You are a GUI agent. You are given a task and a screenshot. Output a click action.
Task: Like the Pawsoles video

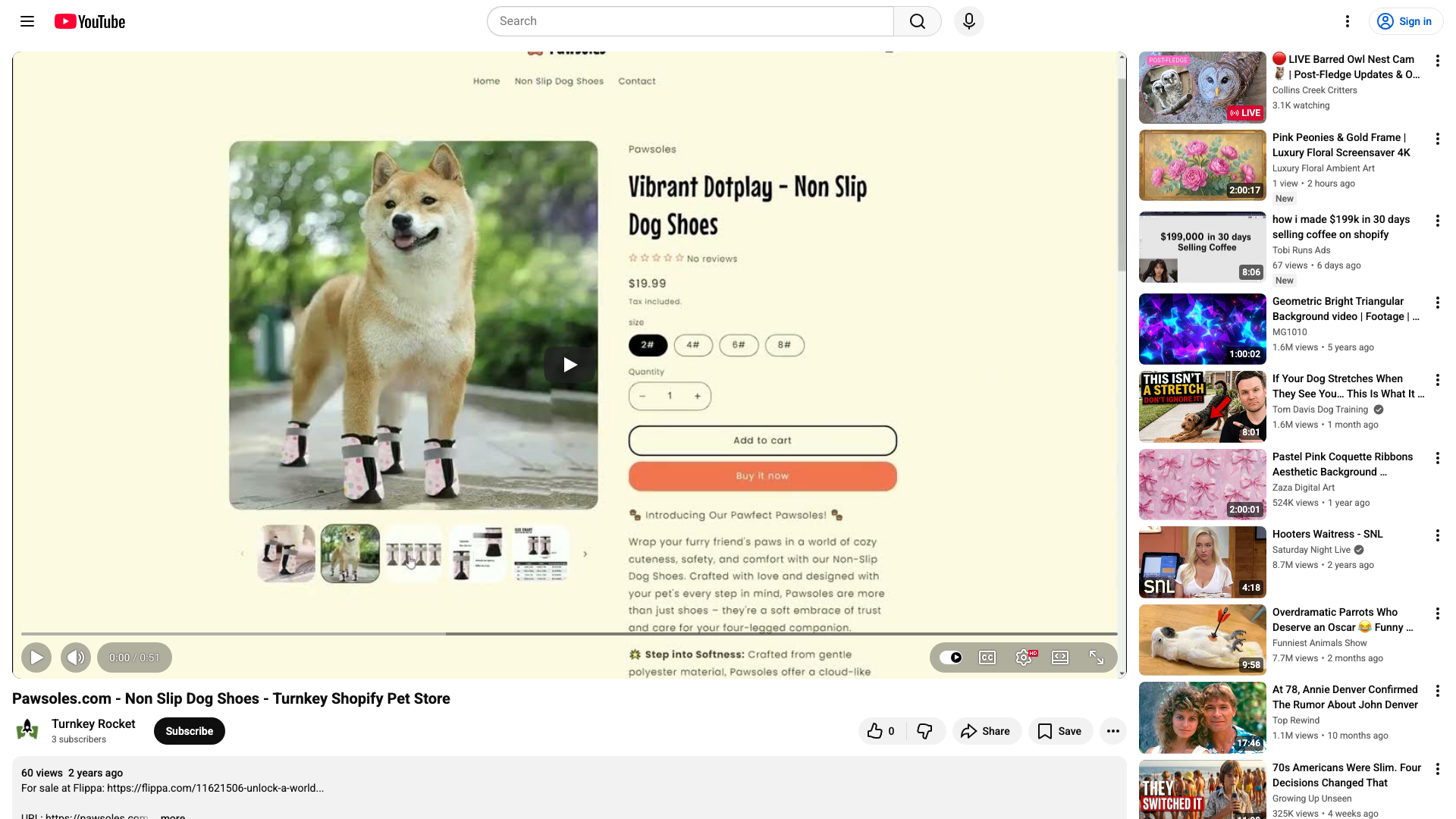tap(881, 731)
